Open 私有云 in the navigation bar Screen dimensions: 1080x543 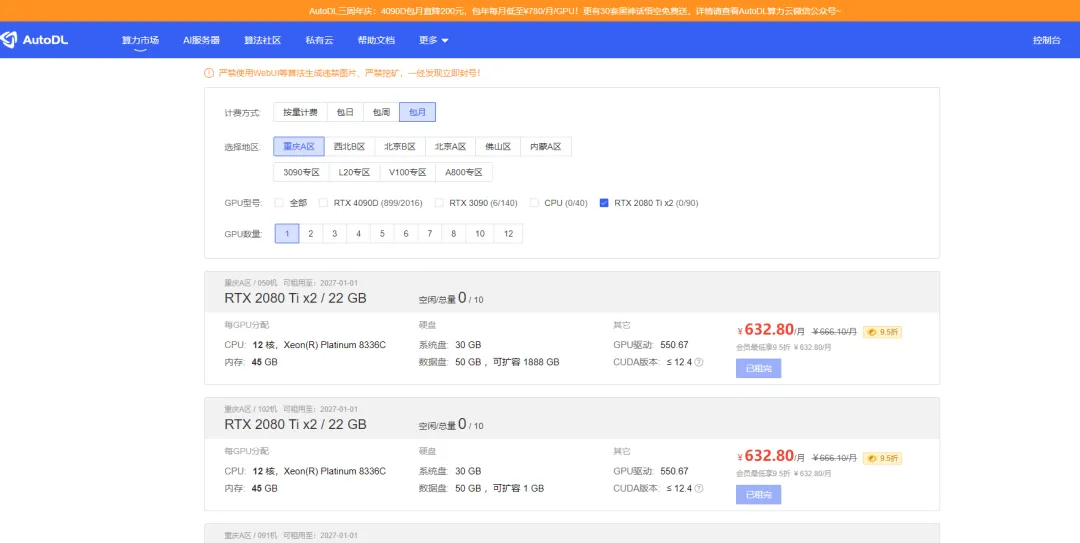coord(319,40)
